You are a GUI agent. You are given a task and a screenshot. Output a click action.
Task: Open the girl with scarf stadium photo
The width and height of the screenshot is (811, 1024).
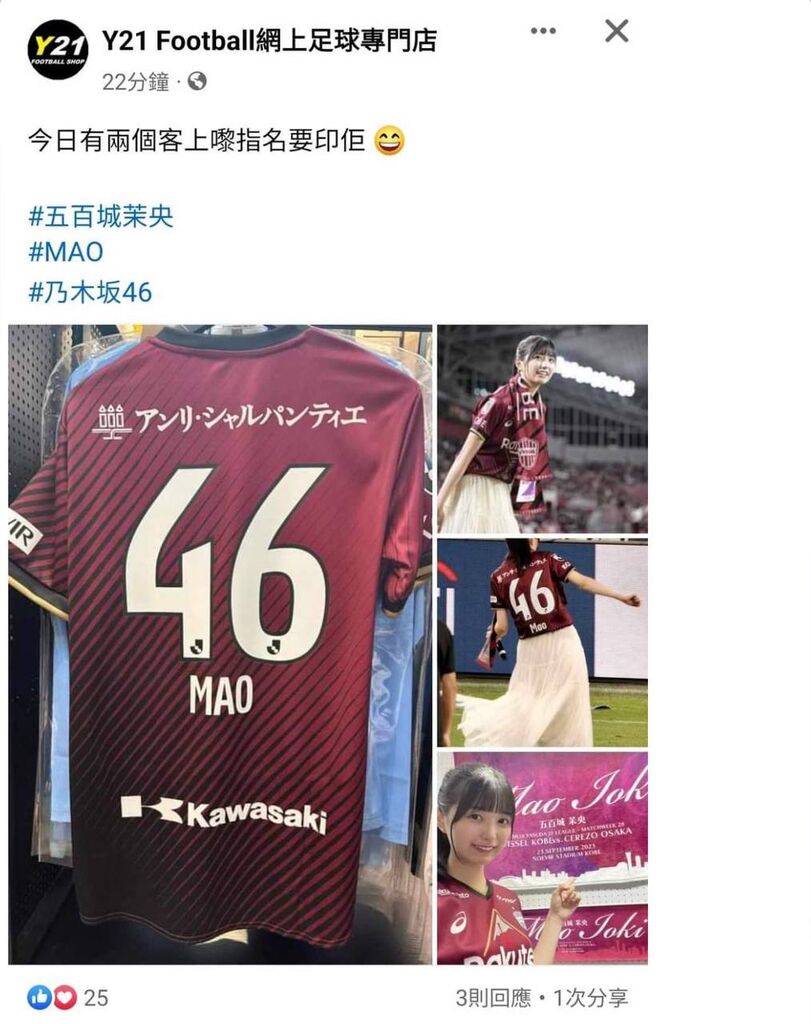click(x=543, y=429)
